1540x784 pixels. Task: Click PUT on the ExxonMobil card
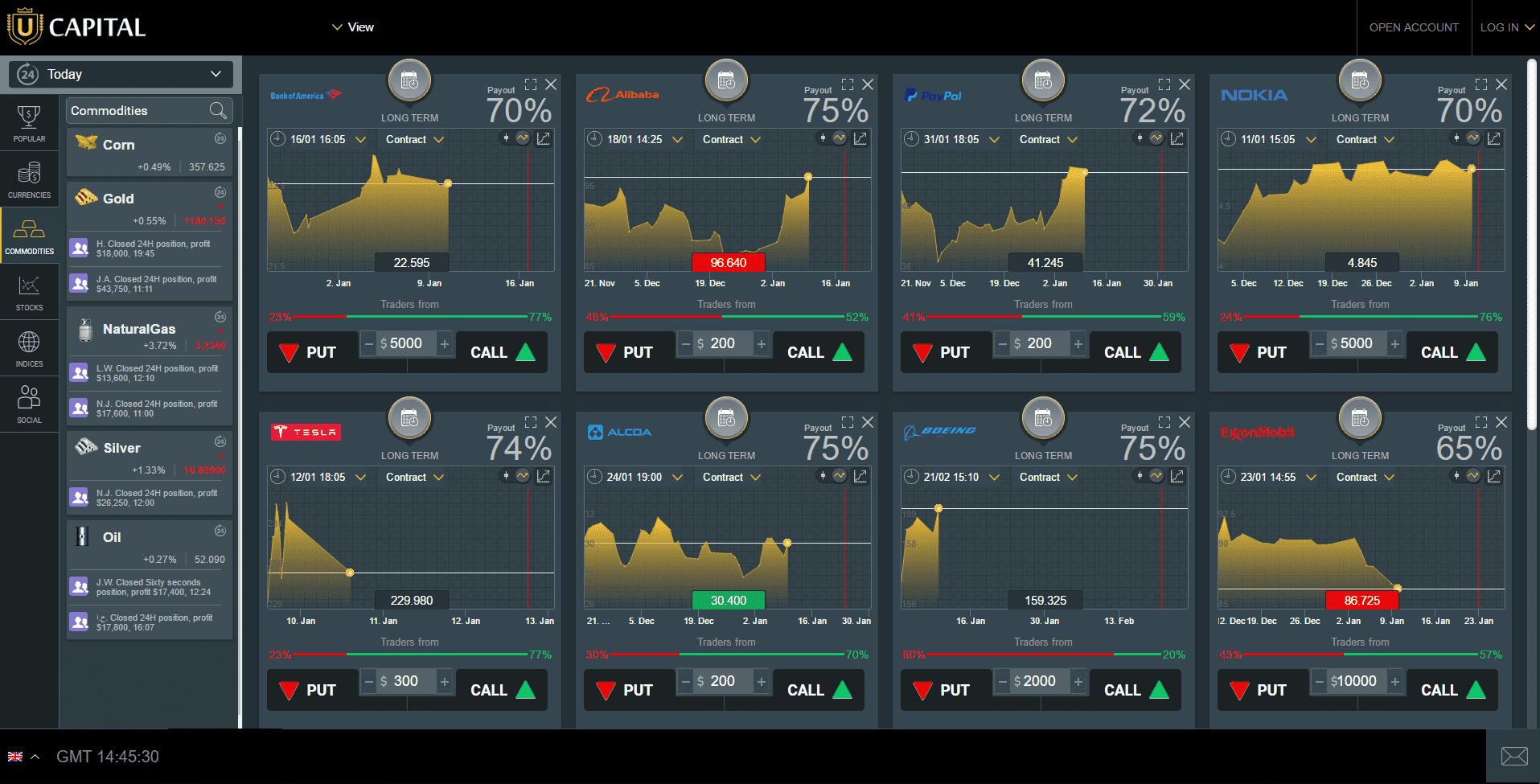[x=1259, y=690]
